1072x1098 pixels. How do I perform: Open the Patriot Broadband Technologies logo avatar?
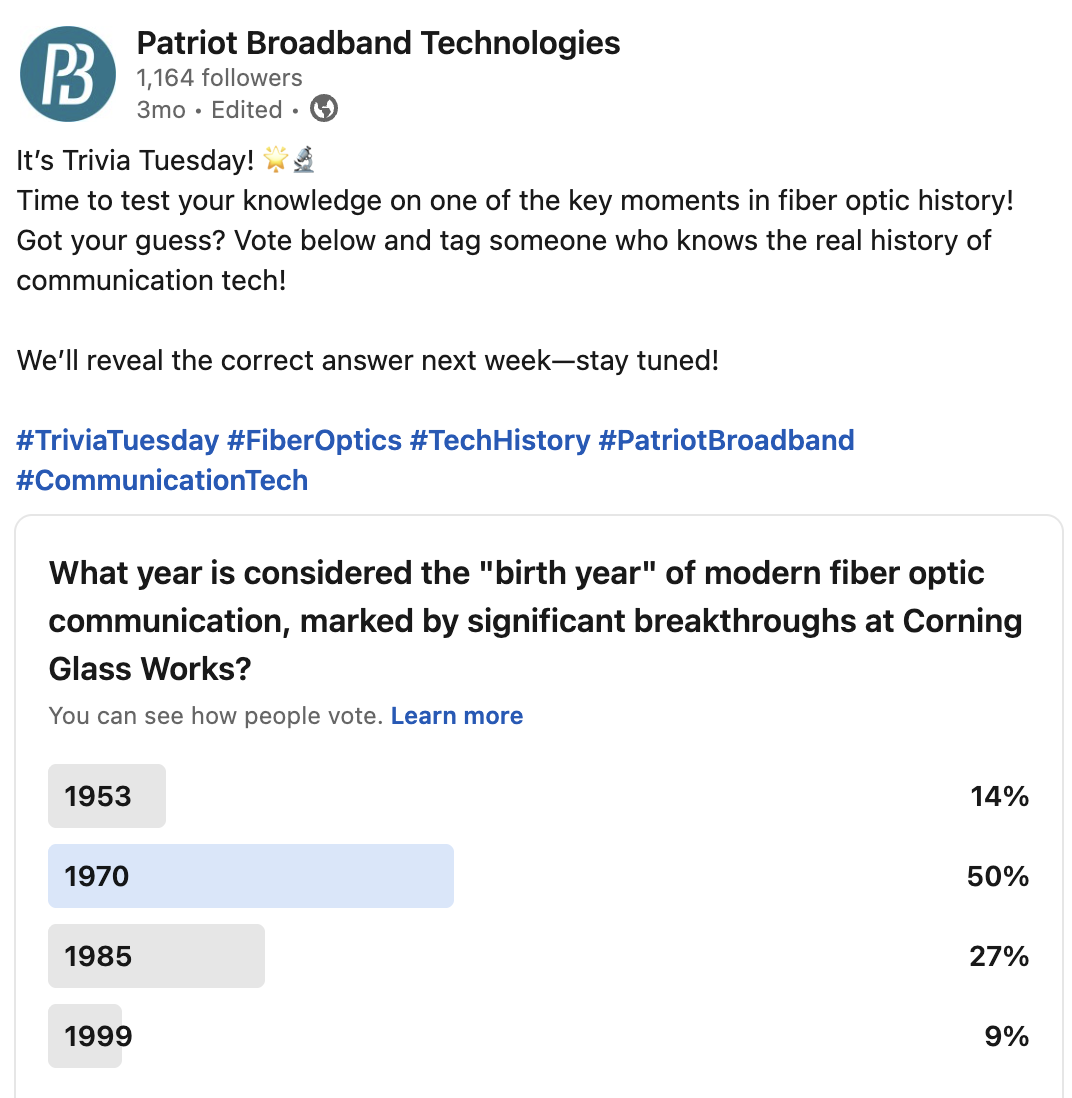68,74
